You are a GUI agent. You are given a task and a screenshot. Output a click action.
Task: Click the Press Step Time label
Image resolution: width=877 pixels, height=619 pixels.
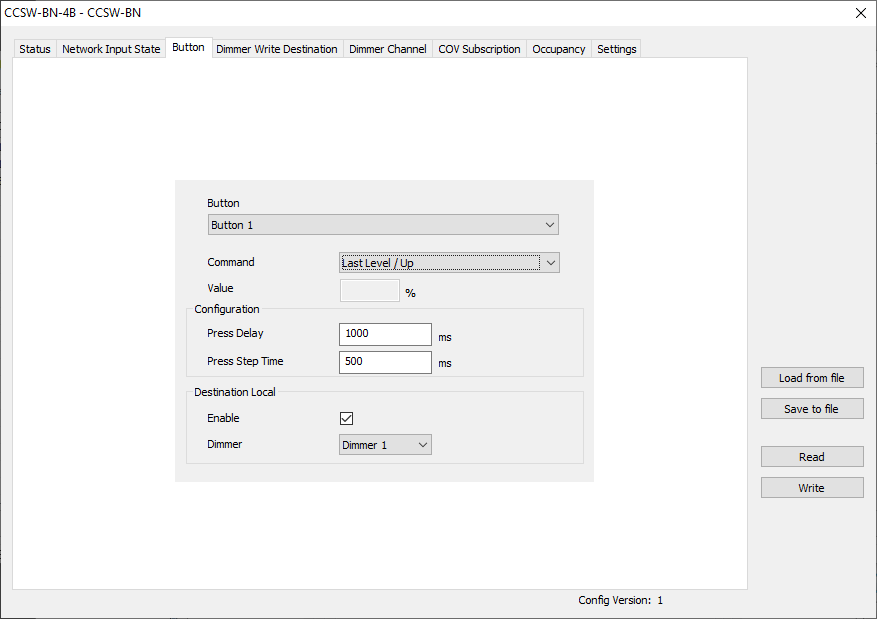click(245, 361)
